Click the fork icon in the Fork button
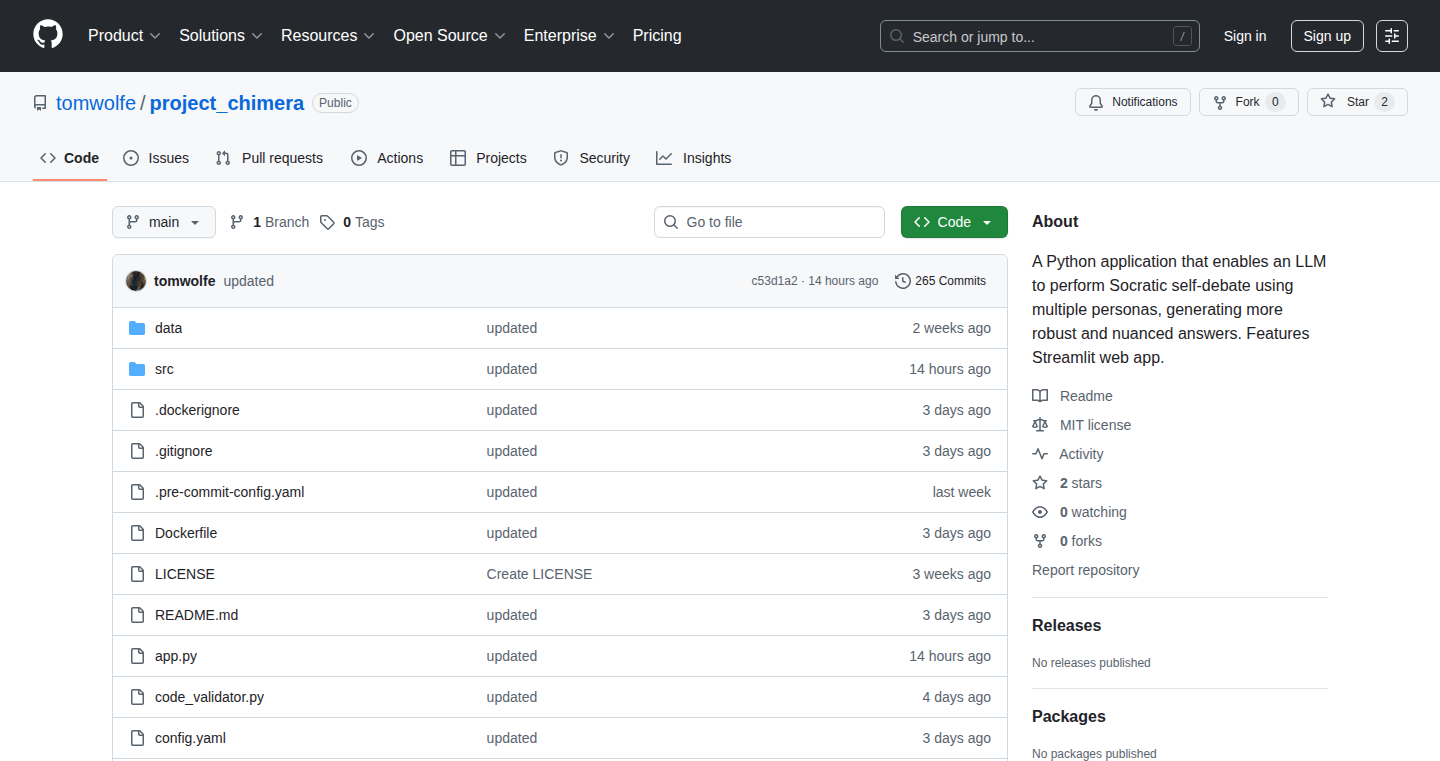Screen dimensions: 1440x761 (1220, 102)
